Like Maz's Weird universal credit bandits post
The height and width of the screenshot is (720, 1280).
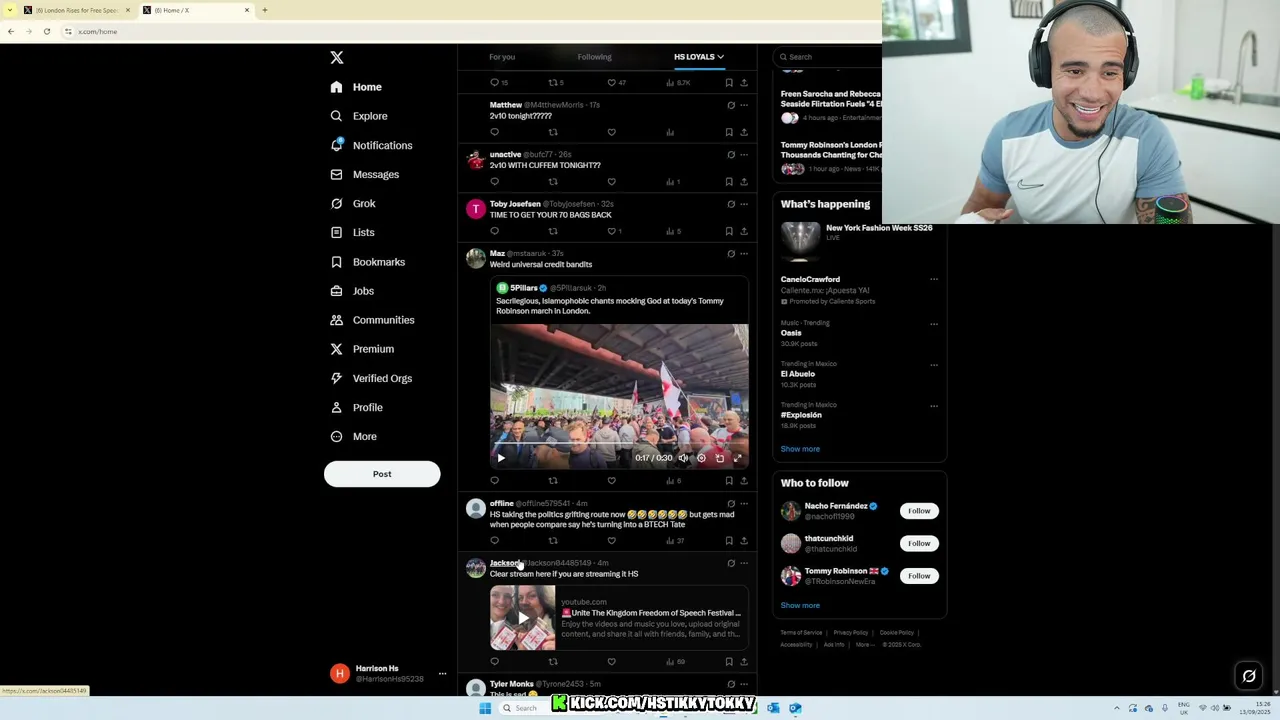[x=611, y=481]
